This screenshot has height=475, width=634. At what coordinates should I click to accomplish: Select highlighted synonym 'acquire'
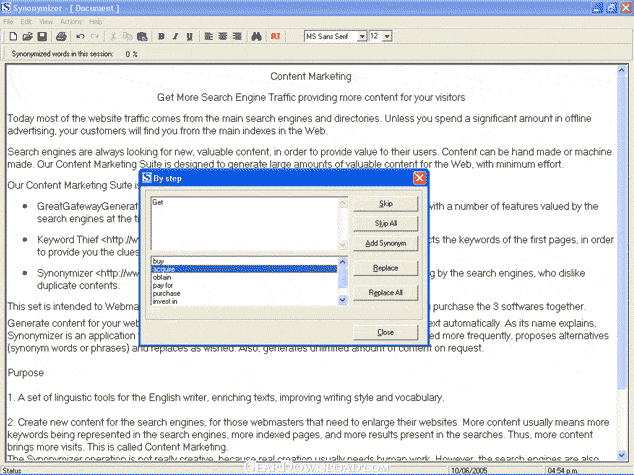pos(244,269)
